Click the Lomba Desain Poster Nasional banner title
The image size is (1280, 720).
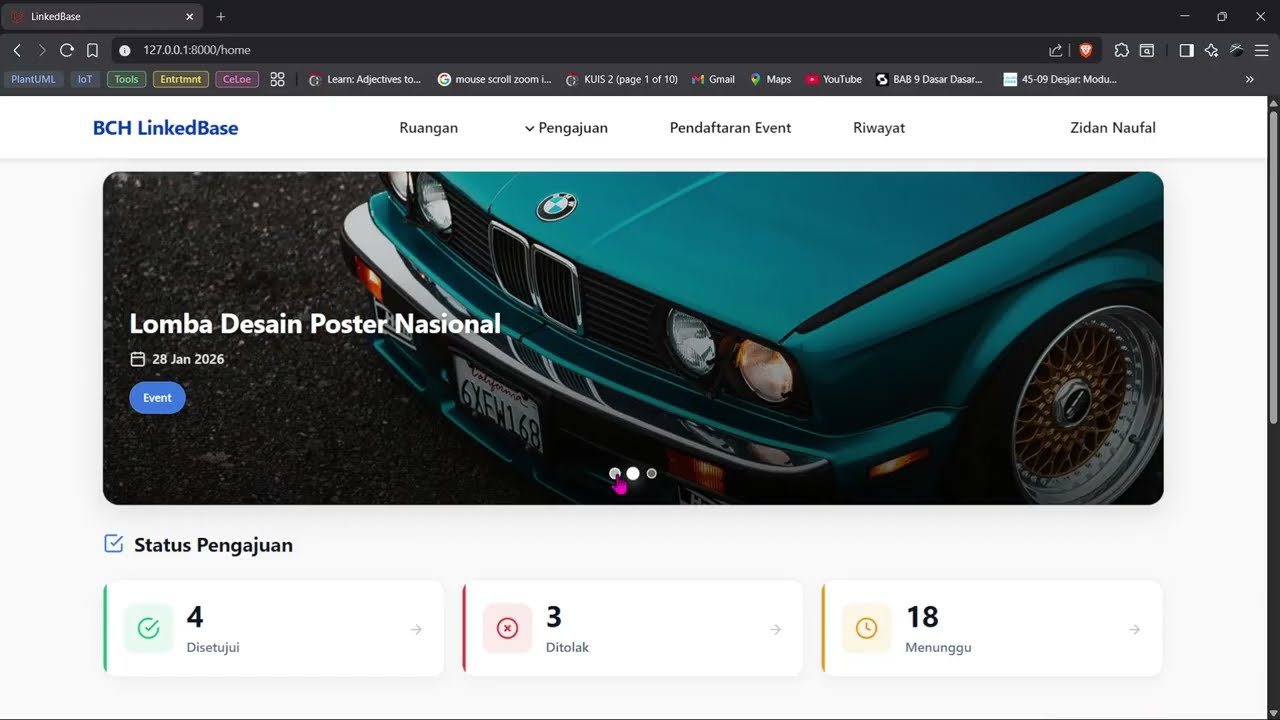point(315,324)
